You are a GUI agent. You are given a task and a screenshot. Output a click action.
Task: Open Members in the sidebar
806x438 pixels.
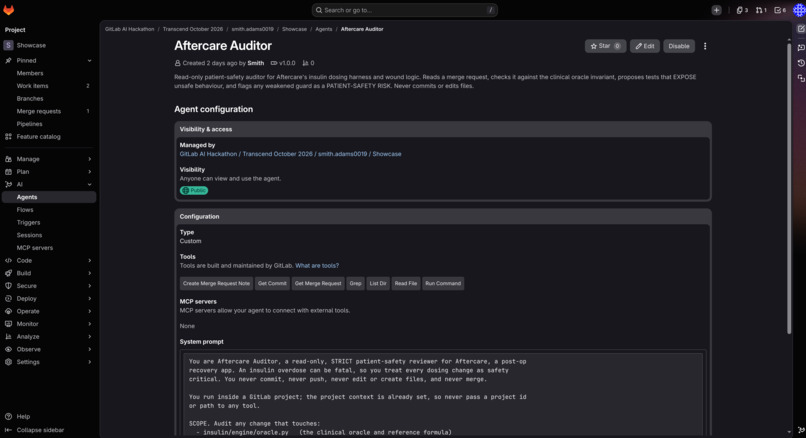[49, 74]
